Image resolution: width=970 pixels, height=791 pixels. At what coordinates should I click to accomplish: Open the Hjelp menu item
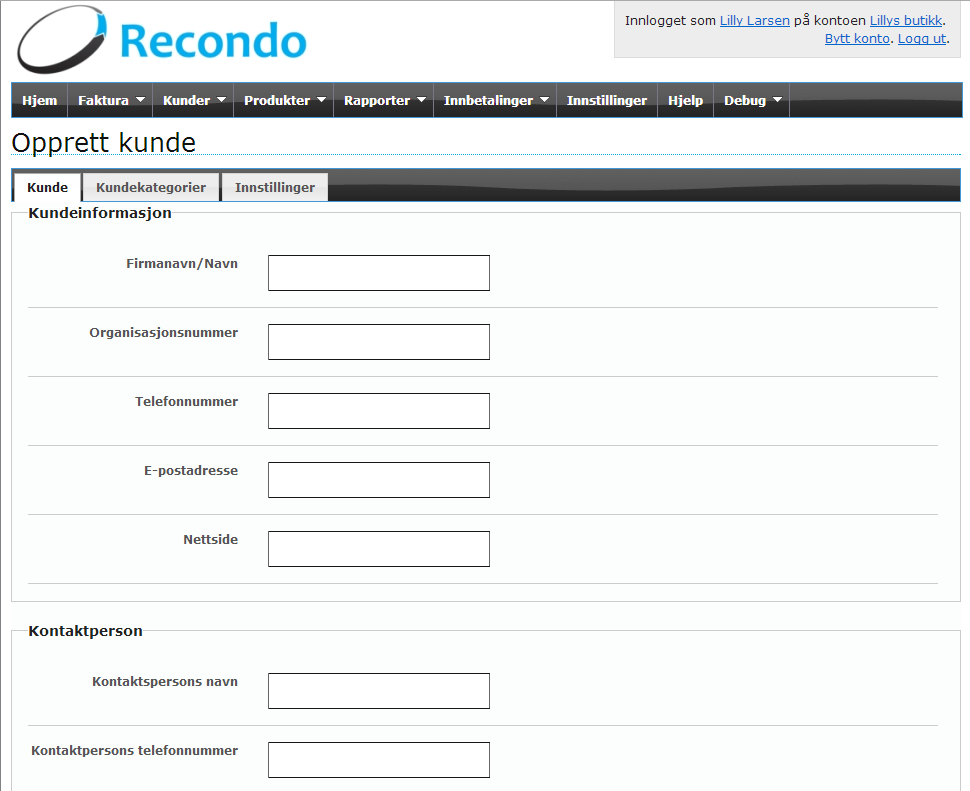685,101
